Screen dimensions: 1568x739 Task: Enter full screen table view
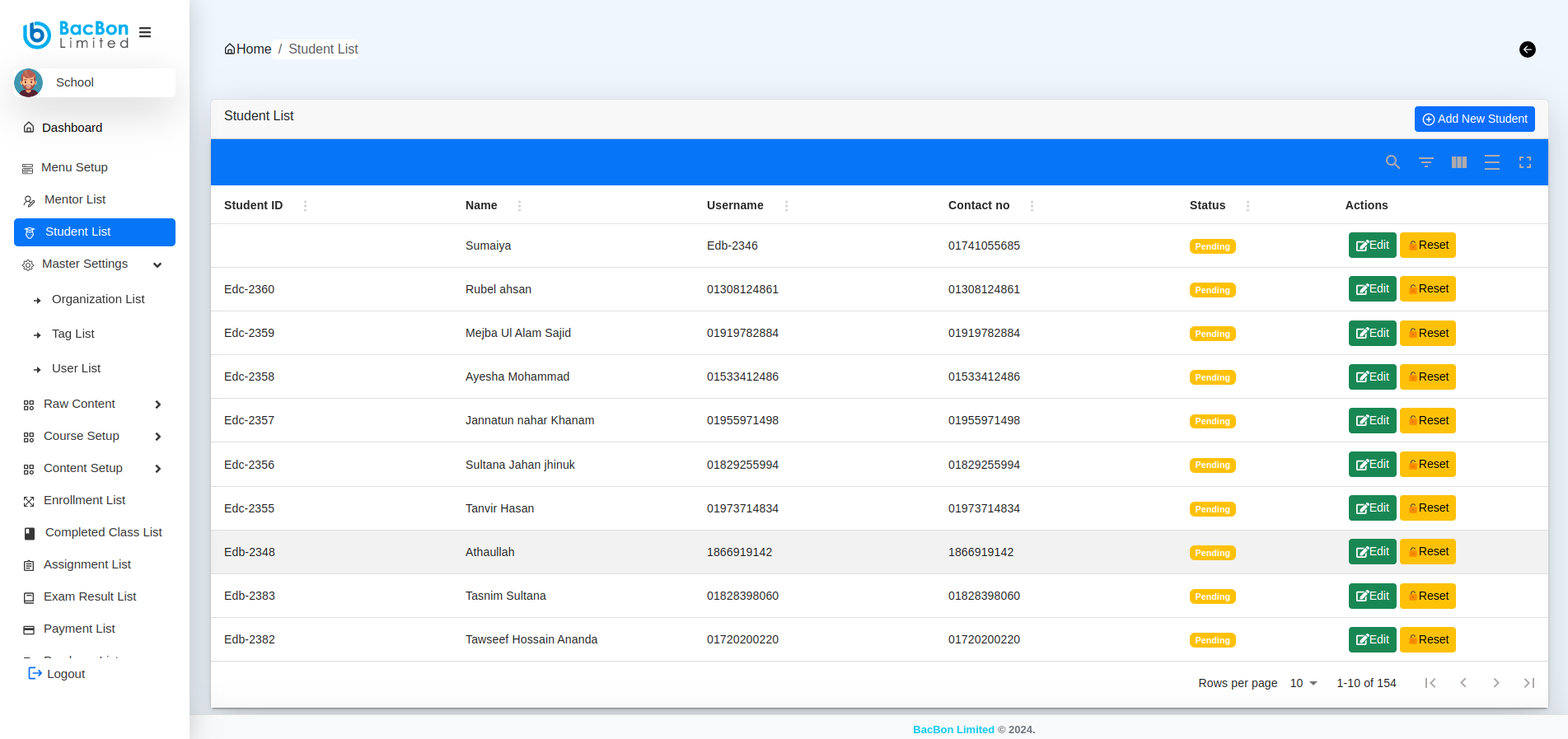(x=1524, y=162)
